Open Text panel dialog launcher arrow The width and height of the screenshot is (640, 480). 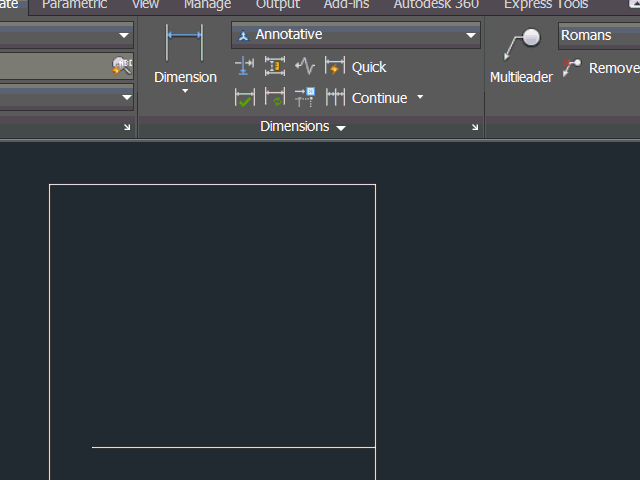127,127
